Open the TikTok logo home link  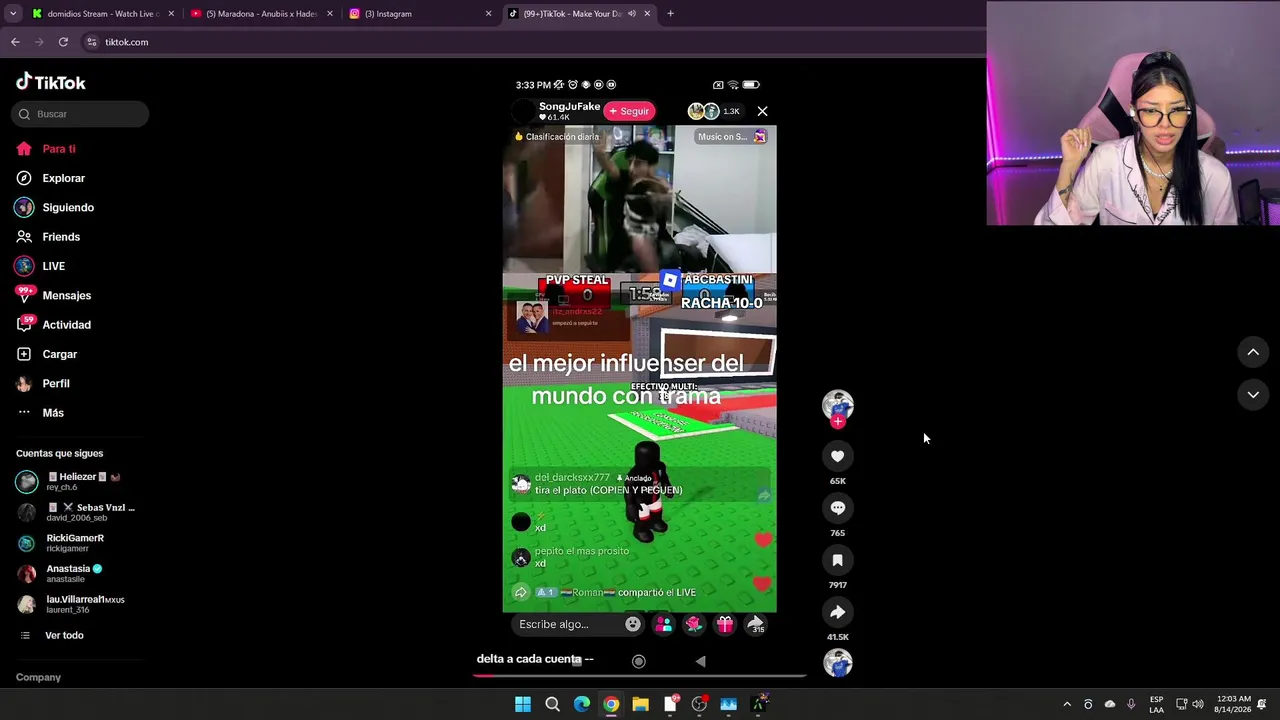tap(51, 82)
